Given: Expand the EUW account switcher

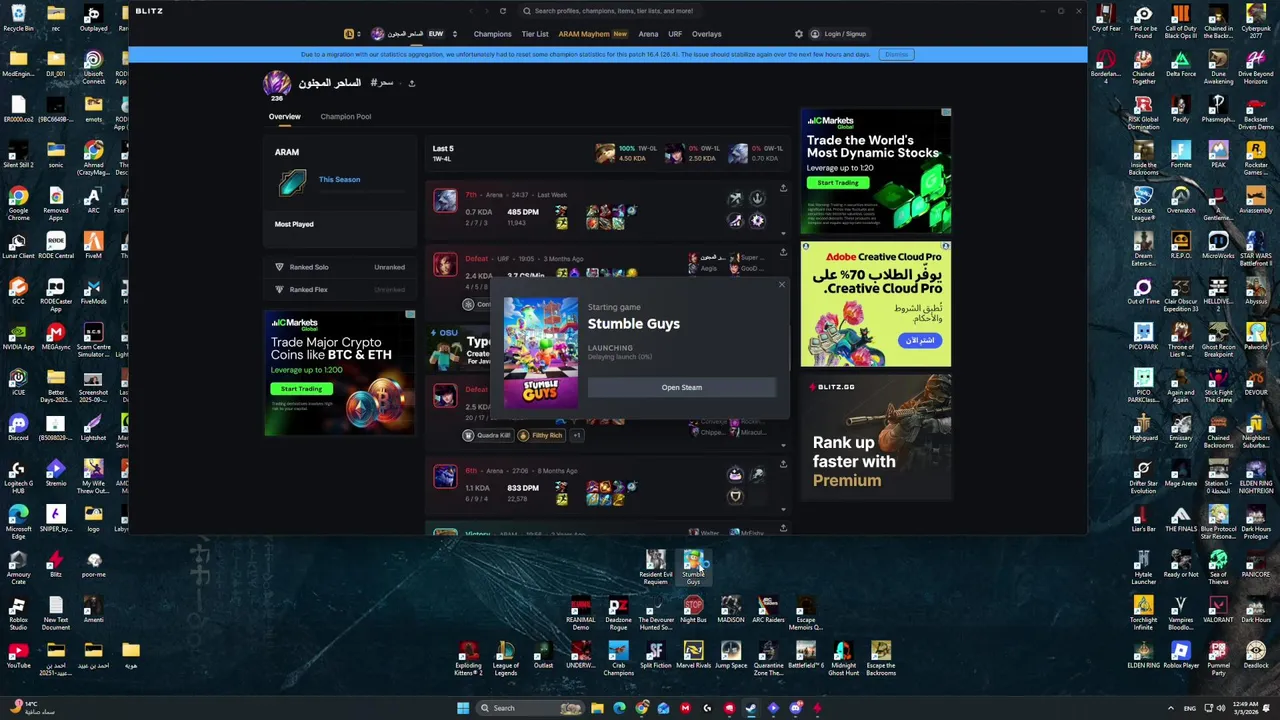Looking at the screenshot, I should (x=455, y=34).
